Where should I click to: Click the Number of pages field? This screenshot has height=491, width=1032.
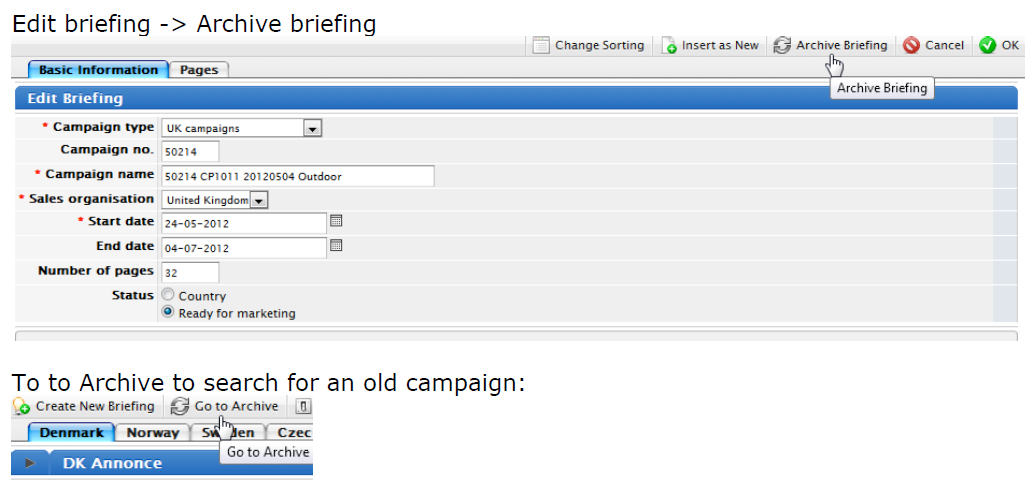point(190,272)
